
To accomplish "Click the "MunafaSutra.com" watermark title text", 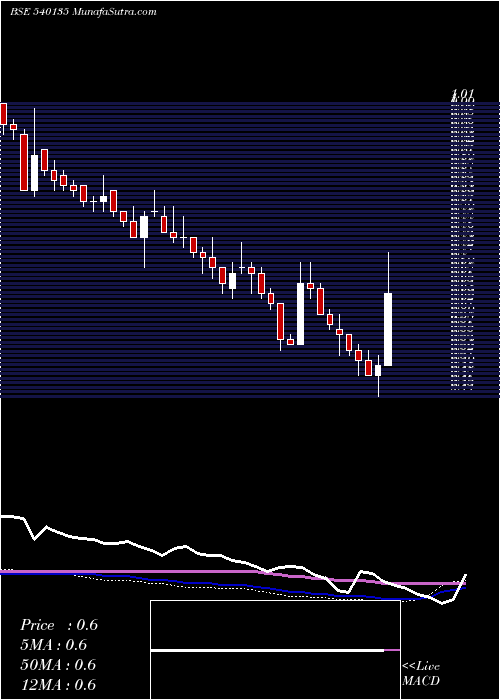I will click(x=114, y=12).
